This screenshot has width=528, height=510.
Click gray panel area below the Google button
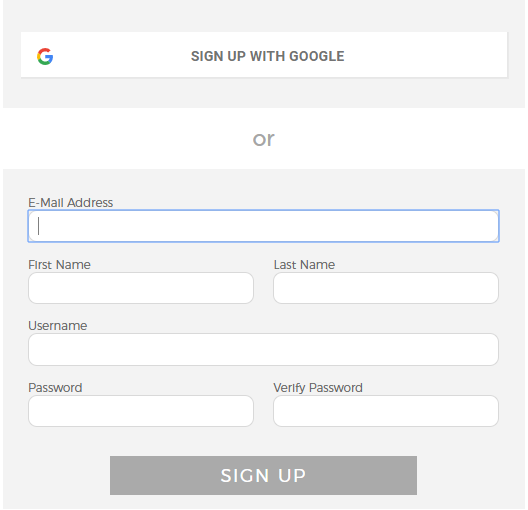pyautogui.click(x=264, y=93)
